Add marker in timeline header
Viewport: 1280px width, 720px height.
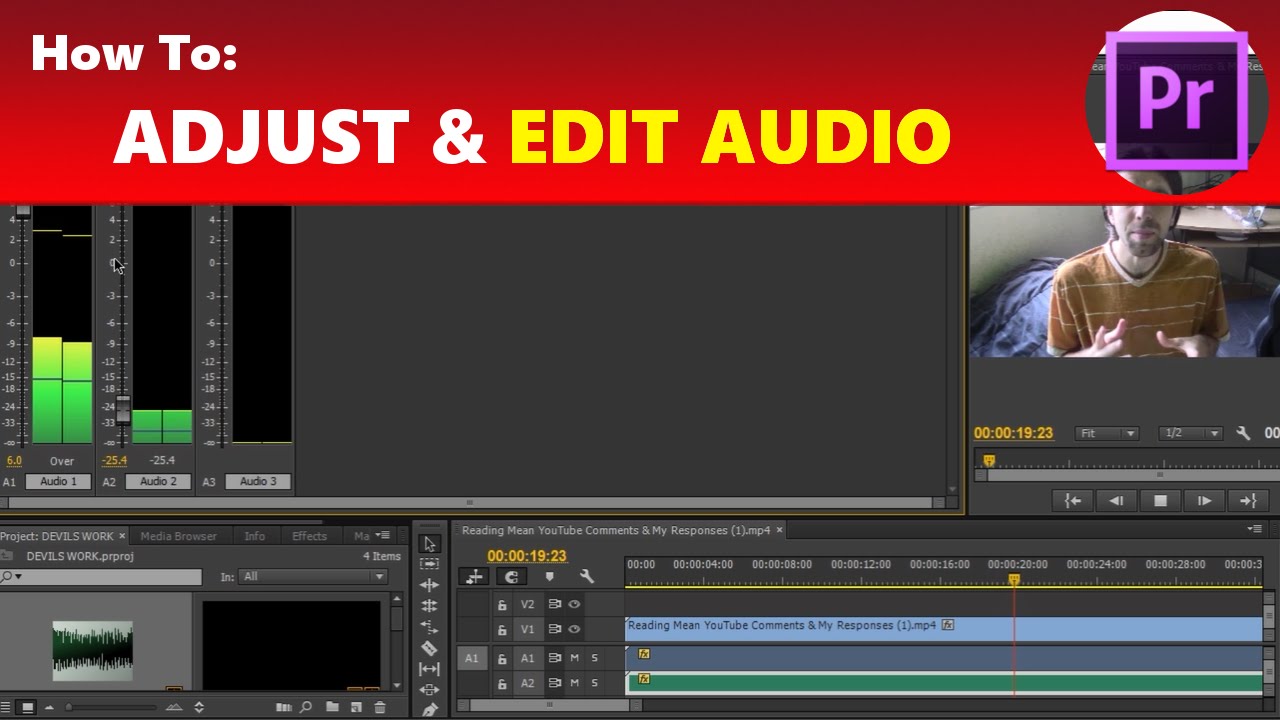(x=549, y=577)
